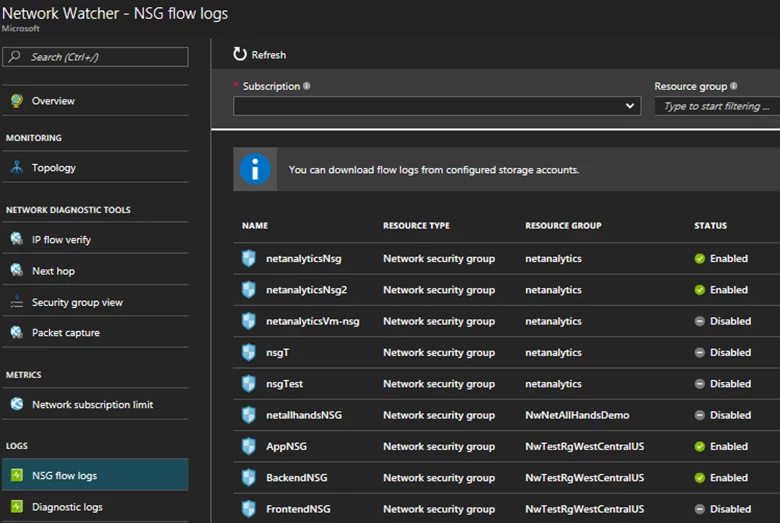Open the Subscription dropdown
Image resolution: width=780 pixels, height=523 pixels.
[437, 106]
